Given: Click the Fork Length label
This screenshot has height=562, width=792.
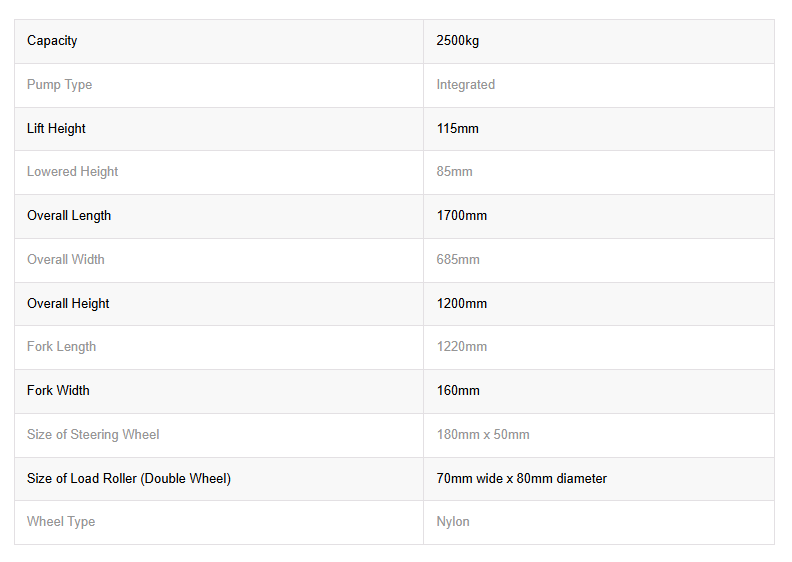Looking at the screenshot, I should (x=61, y=347).
